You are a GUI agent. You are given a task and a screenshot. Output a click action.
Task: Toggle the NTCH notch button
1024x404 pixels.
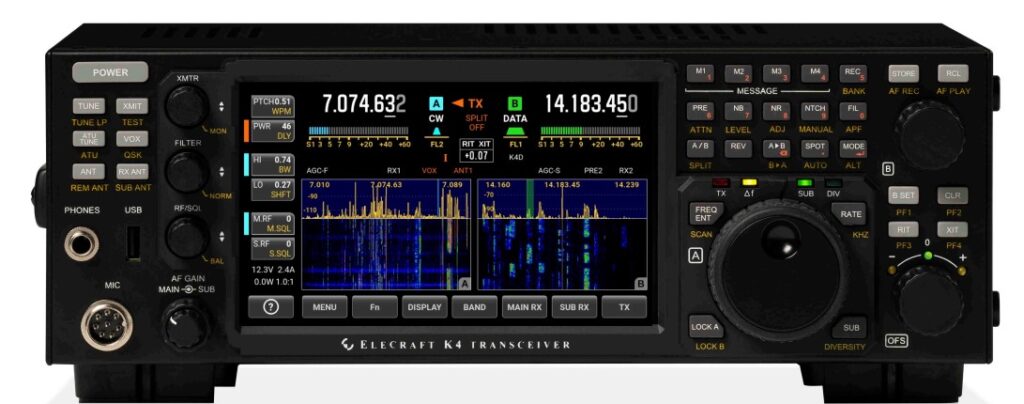point(814,110)
